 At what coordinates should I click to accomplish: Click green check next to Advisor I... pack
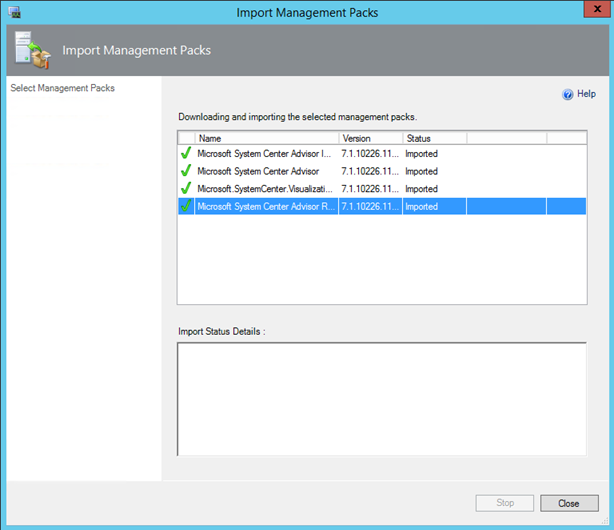point(186,153)
